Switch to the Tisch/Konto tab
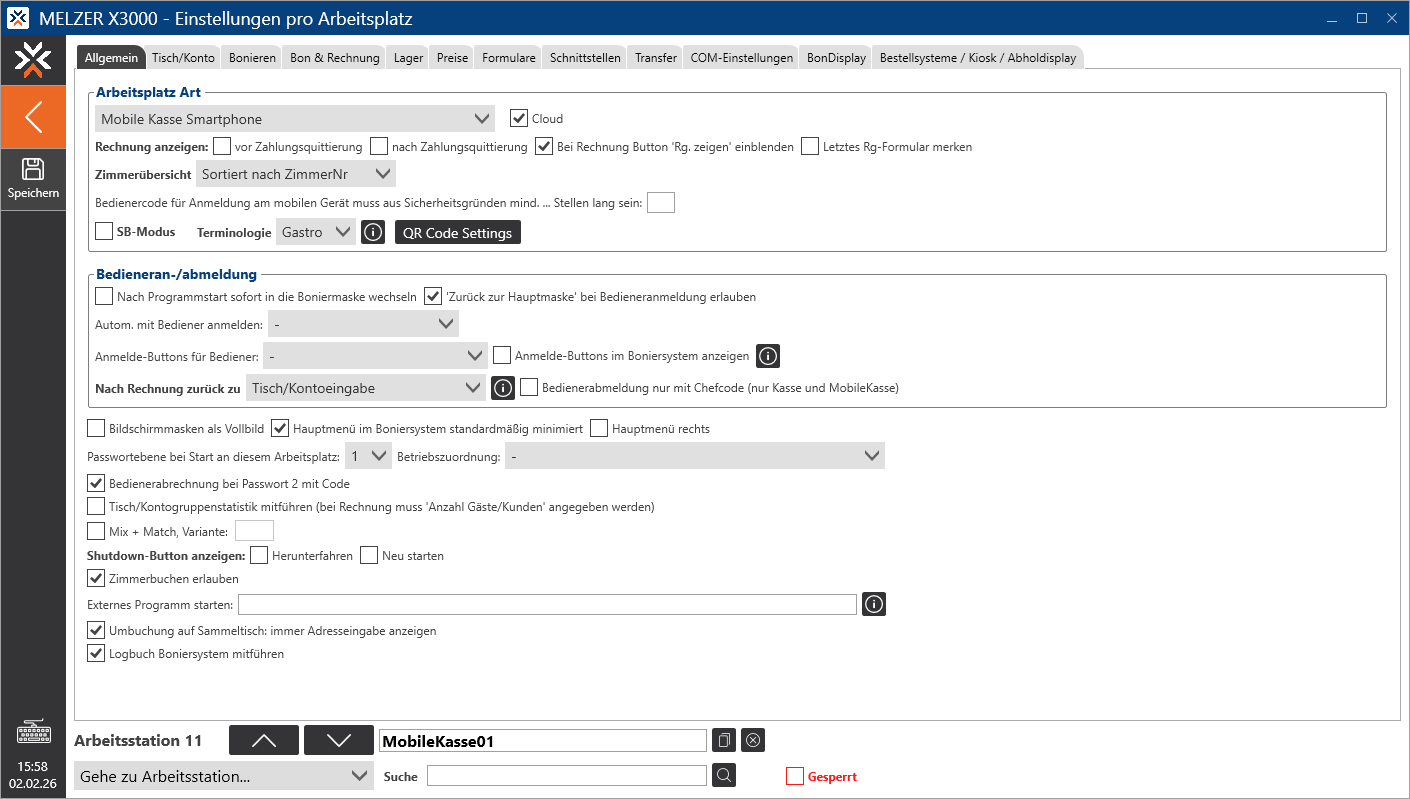This screenshot has width=1410, height=799. 183,58
